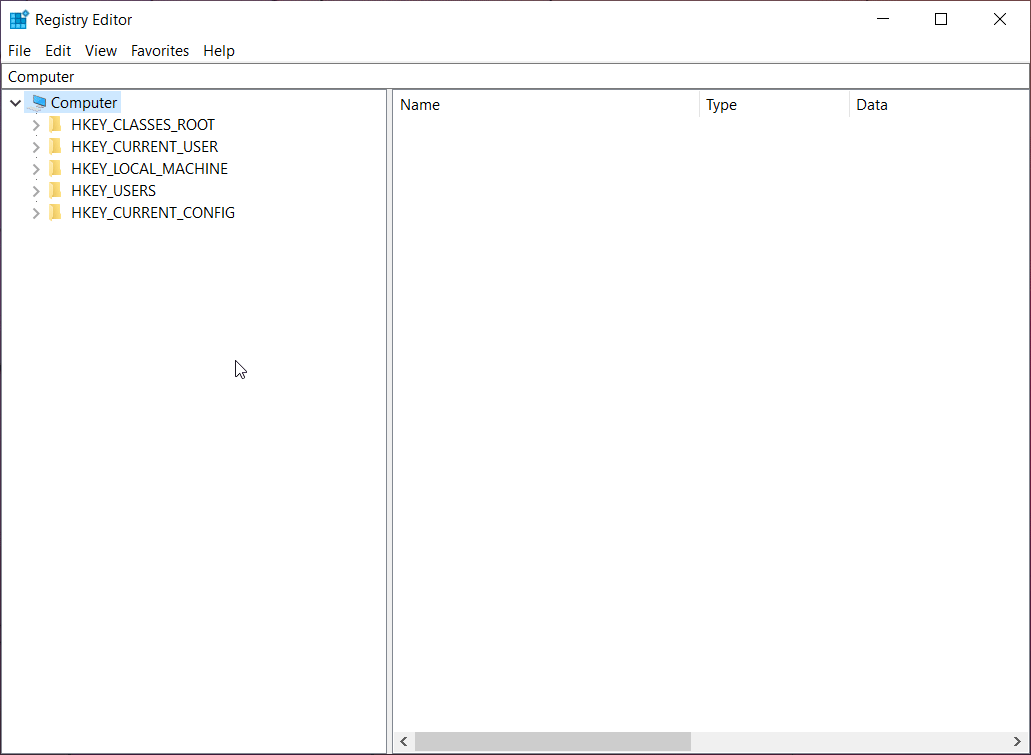
Task: Click the scroll left arrow
Action: click(404, 742)
